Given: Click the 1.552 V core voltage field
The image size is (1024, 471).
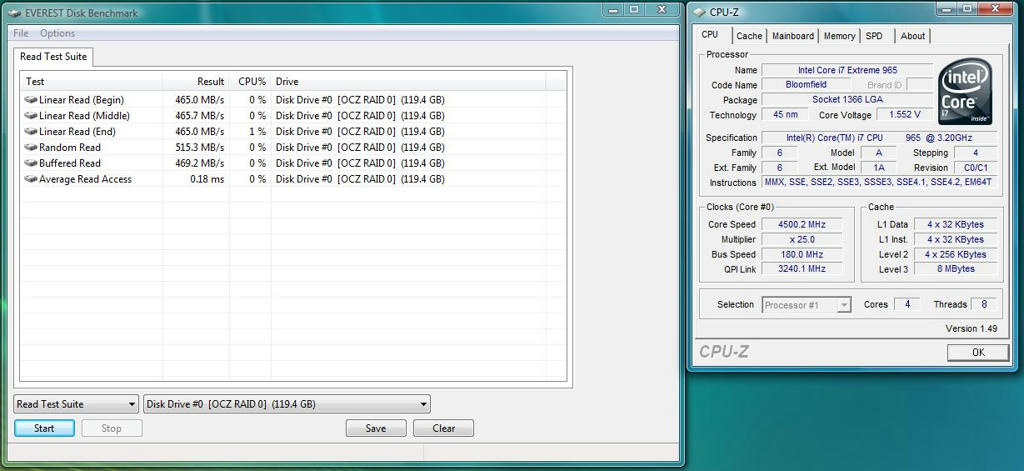Looking at the screenshot, I should (904, 115).
